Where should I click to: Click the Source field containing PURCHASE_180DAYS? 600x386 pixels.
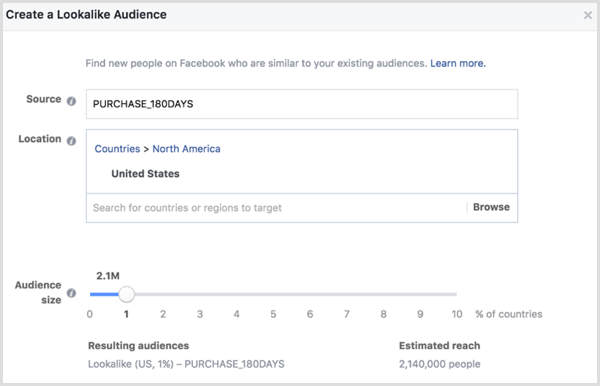(x=302, y=104)
